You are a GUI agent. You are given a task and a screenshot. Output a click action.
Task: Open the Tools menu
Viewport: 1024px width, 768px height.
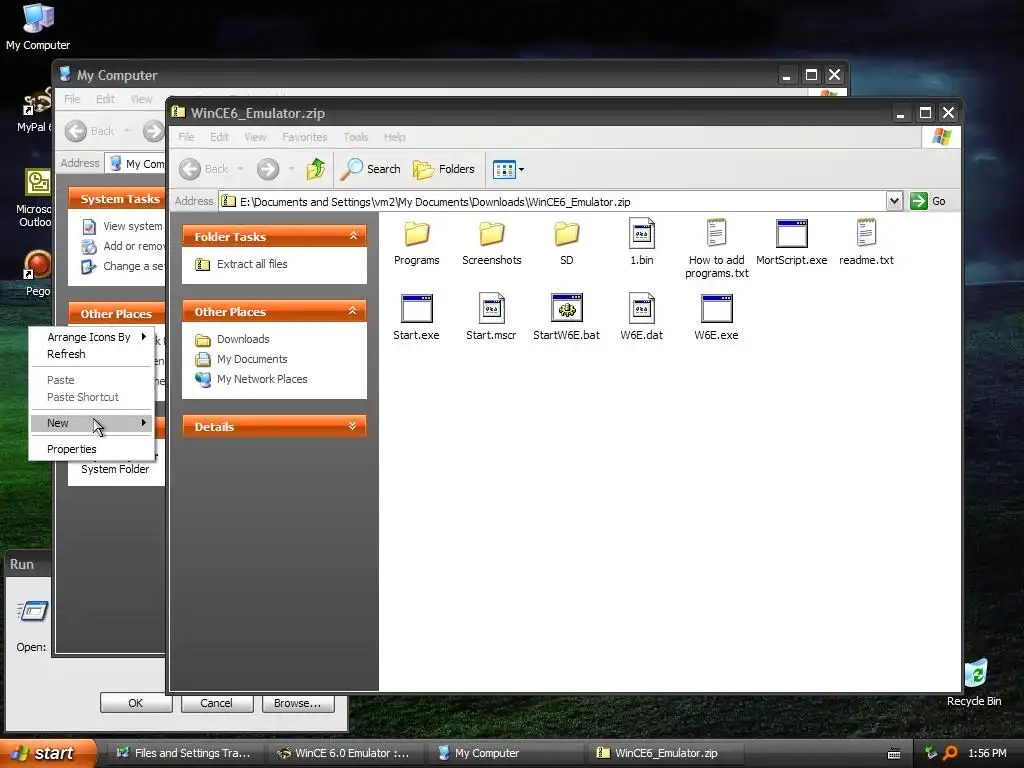pyautogui.click(x=356, y=137)
